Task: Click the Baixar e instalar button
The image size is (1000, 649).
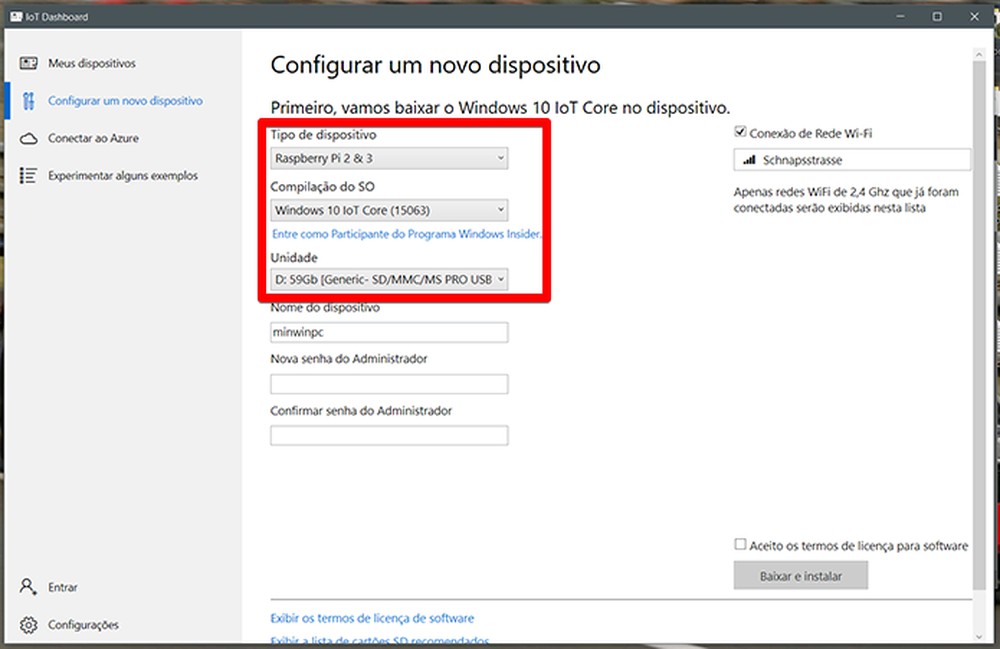Action: [800, 575]
